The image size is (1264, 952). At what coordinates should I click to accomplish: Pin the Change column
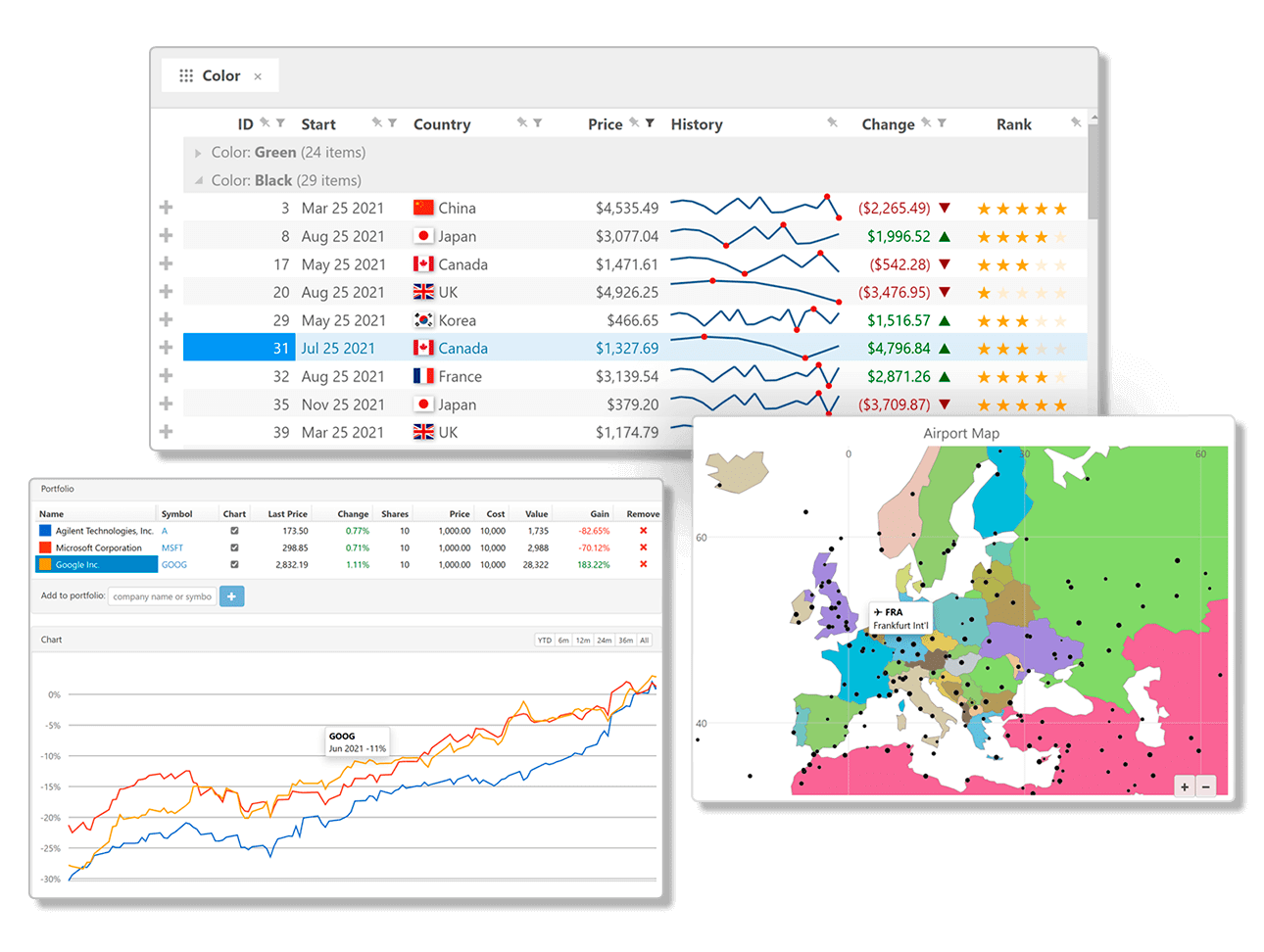926,122
